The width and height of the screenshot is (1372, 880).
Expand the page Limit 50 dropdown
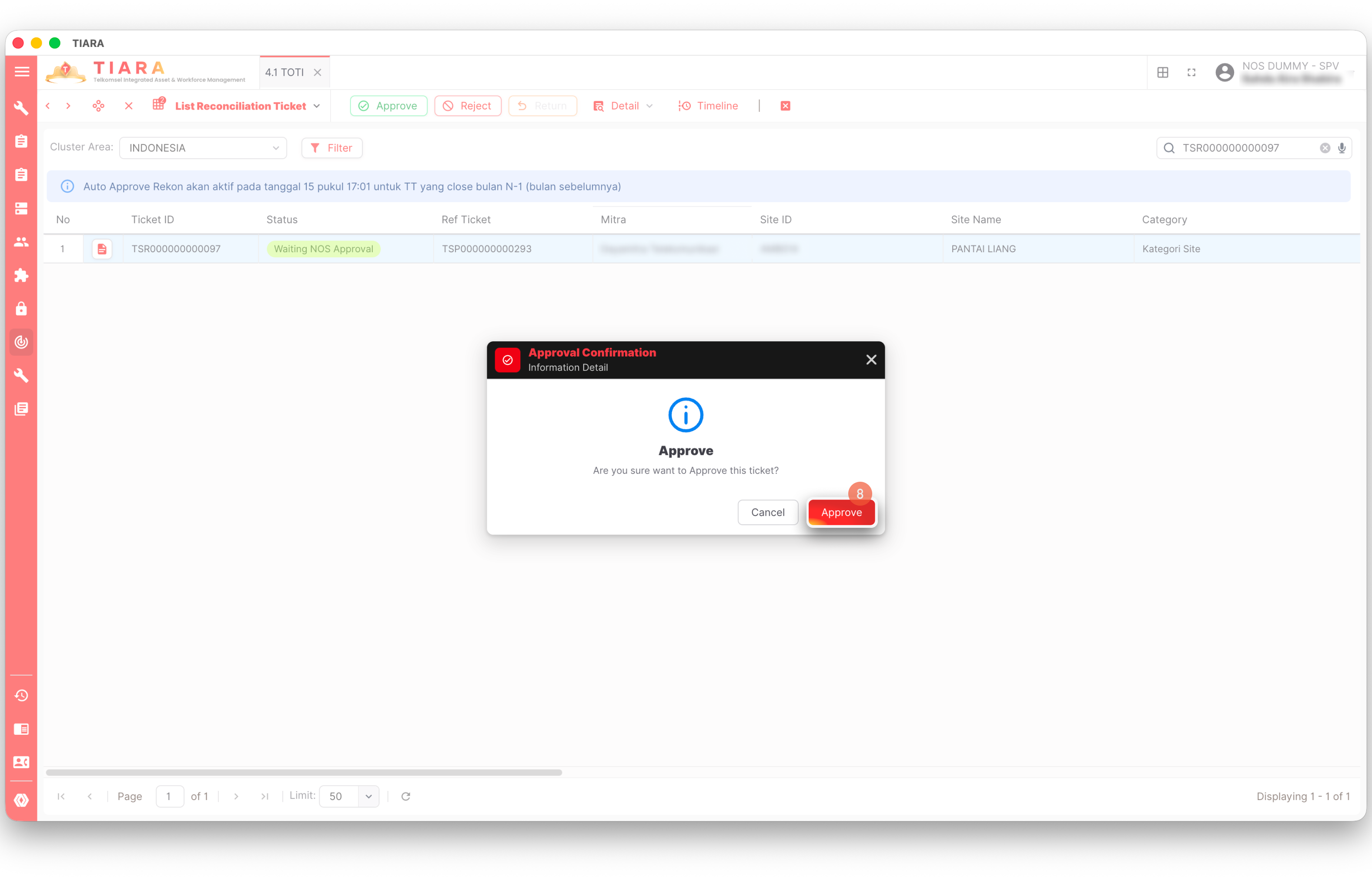tap(368, 797)
